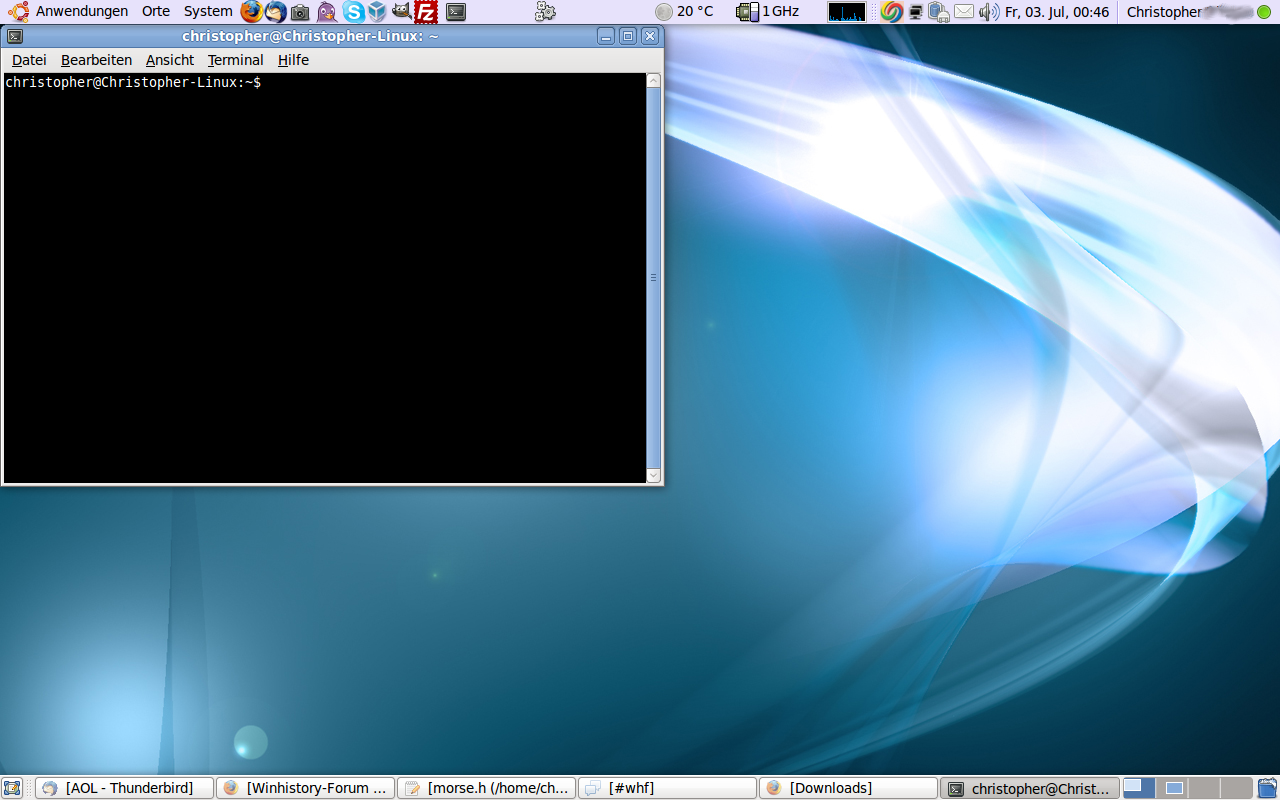Click the camera screenshot launcher icon
Screen dimensions: 1280x800
[300, 12]
